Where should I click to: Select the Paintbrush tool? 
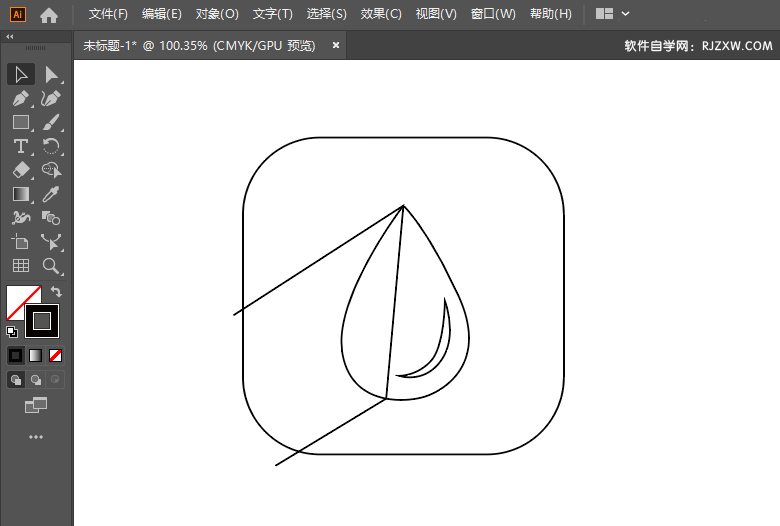51,122
